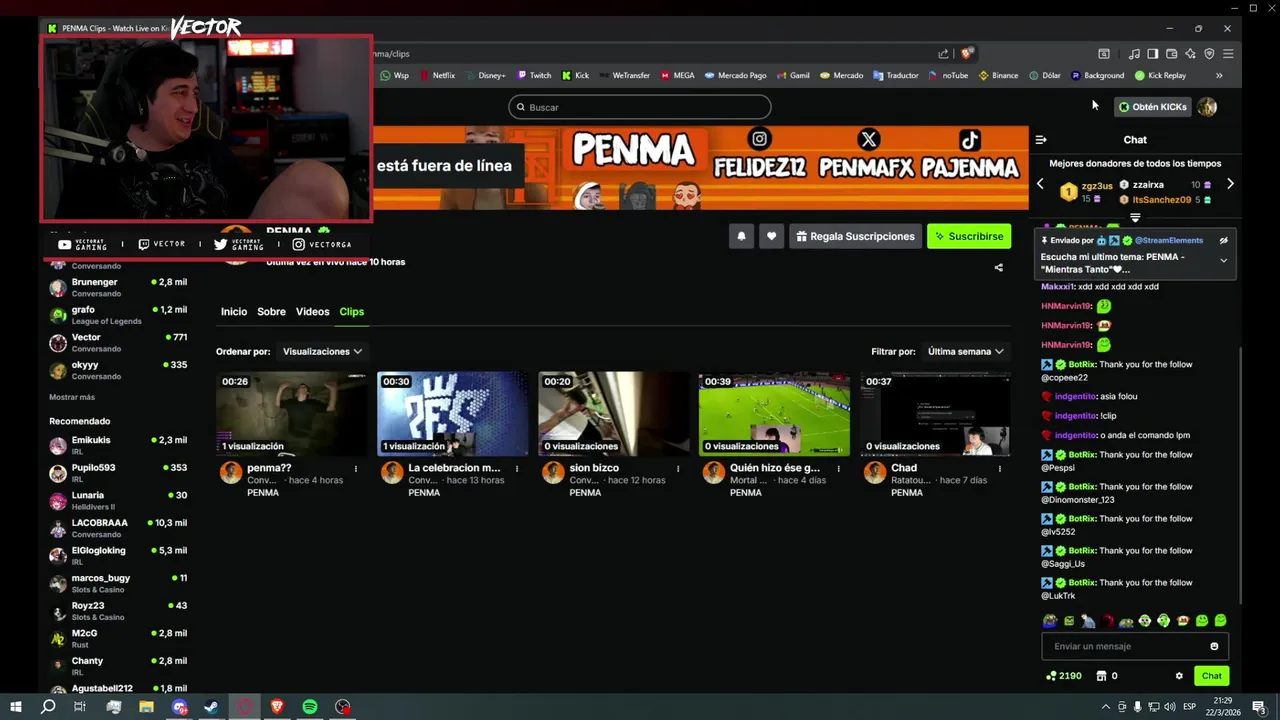Image resolution: width=1280 pixels, height=720 pixels.
Task: Open the emoji picker in message box
Action: (1214, 646)
